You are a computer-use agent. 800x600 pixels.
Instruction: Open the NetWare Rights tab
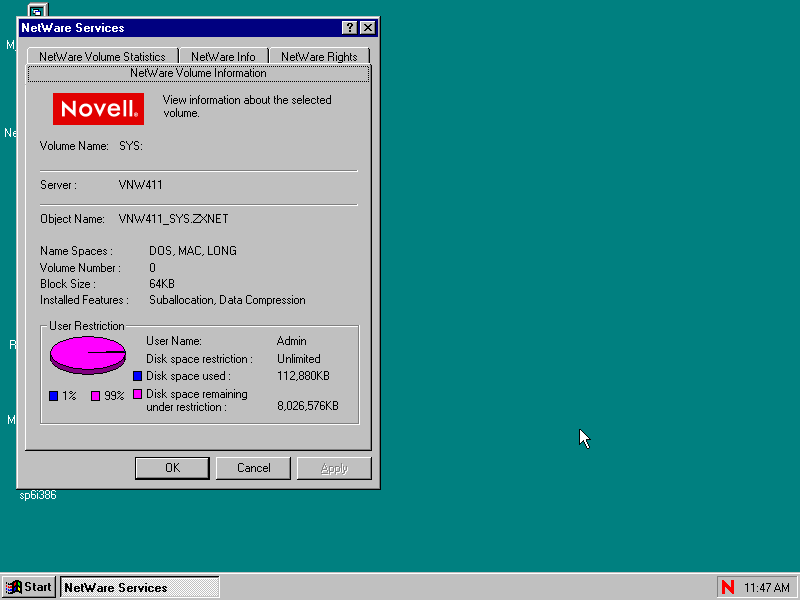tap(319, 56)
